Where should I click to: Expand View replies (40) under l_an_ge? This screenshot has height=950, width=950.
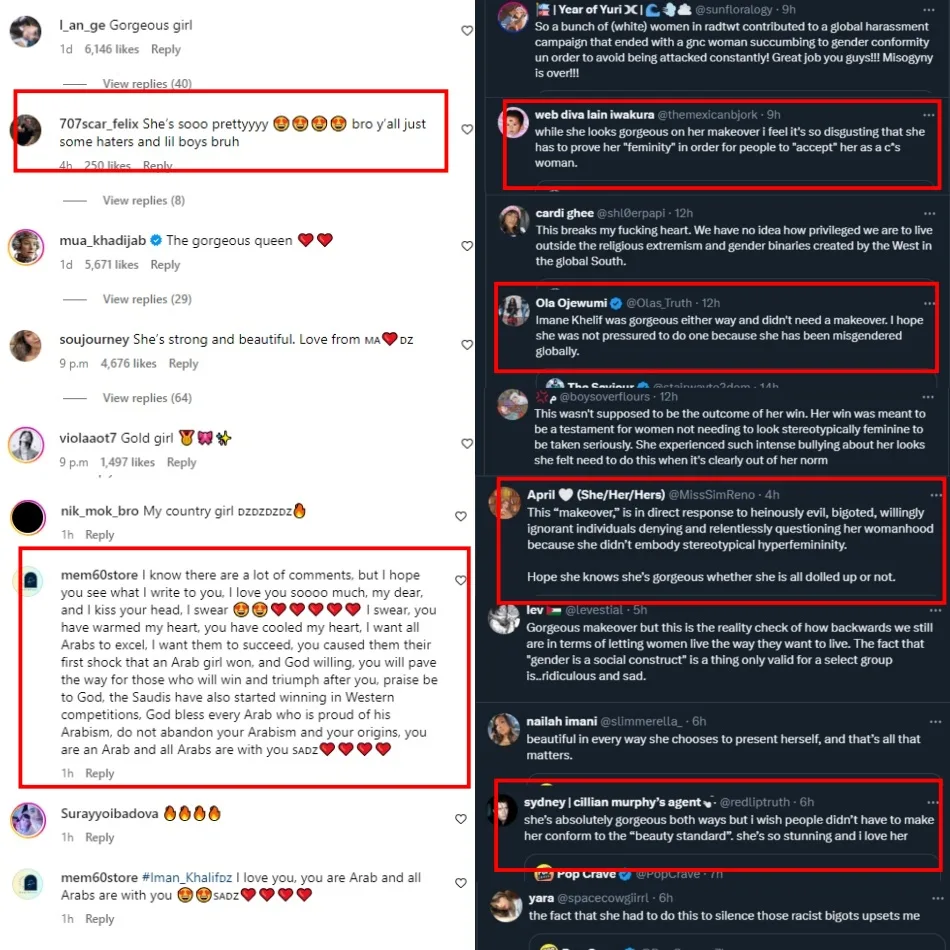[x=147, y=84]
